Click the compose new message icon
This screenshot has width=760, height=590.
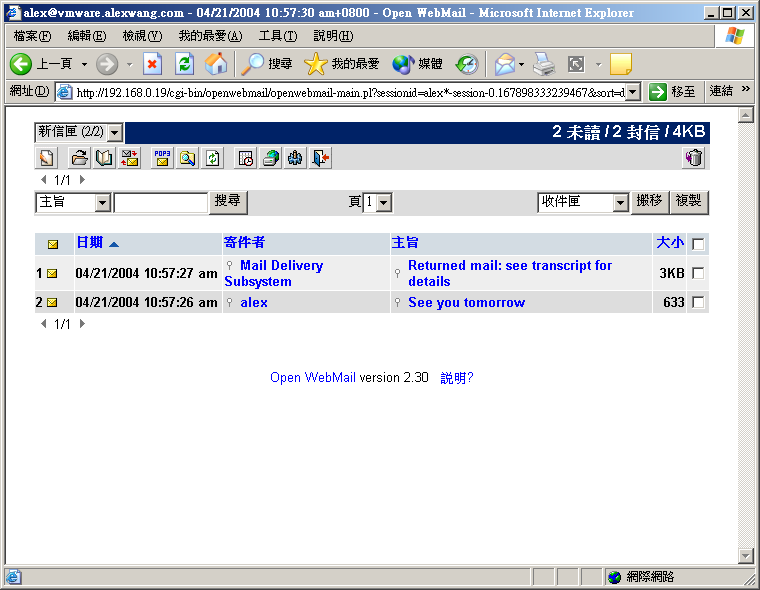[46, 158]
